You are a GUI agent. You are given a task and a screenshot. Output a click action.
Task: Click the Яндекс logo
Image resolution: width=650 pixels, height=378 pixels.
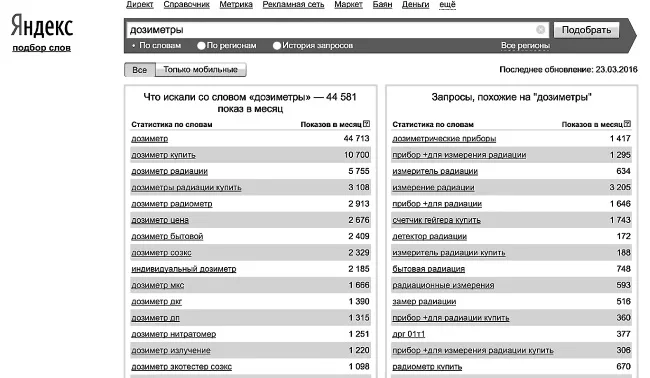point(42,26)
